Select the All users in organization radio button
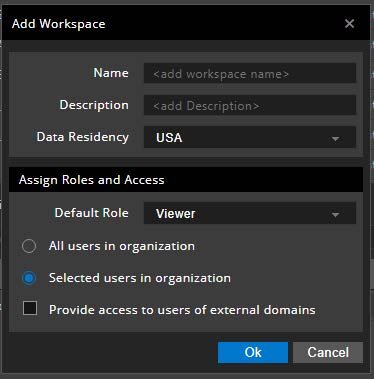 tap(29, 246)
